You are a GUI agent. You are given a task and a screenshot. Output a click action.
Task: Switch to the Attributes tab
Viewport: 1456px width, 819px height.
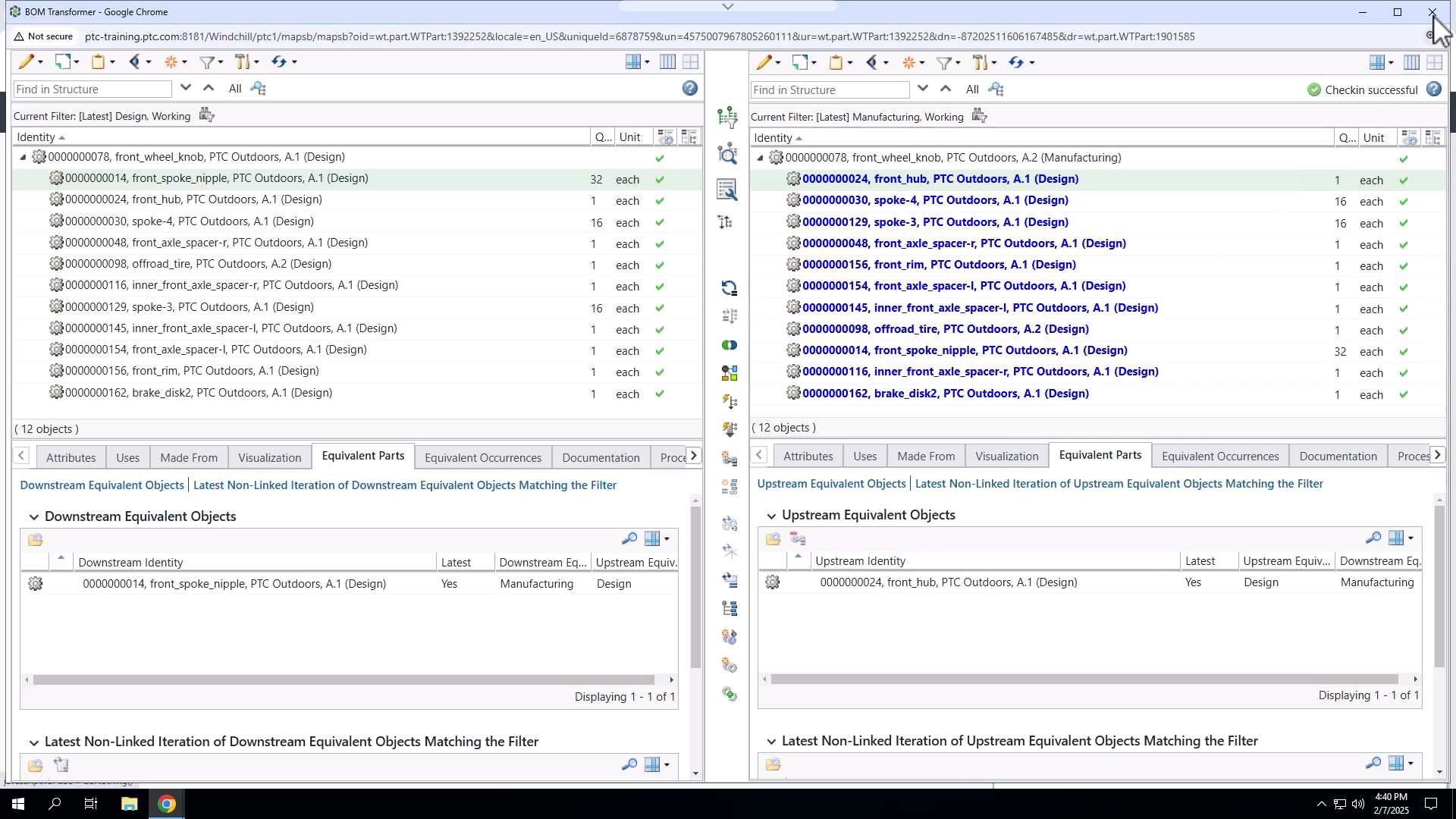tap(71, 457)
